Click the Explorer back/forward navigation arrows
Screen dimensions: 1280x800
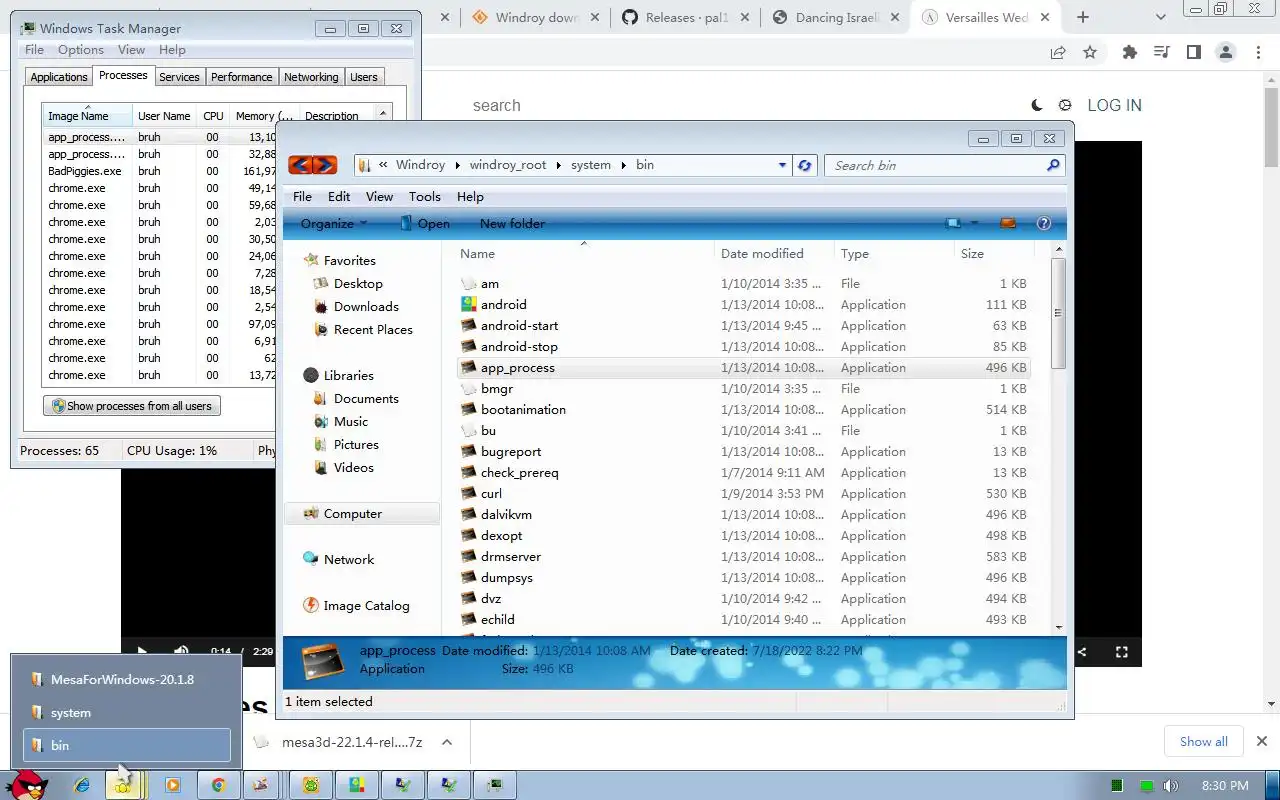point(312,165)
